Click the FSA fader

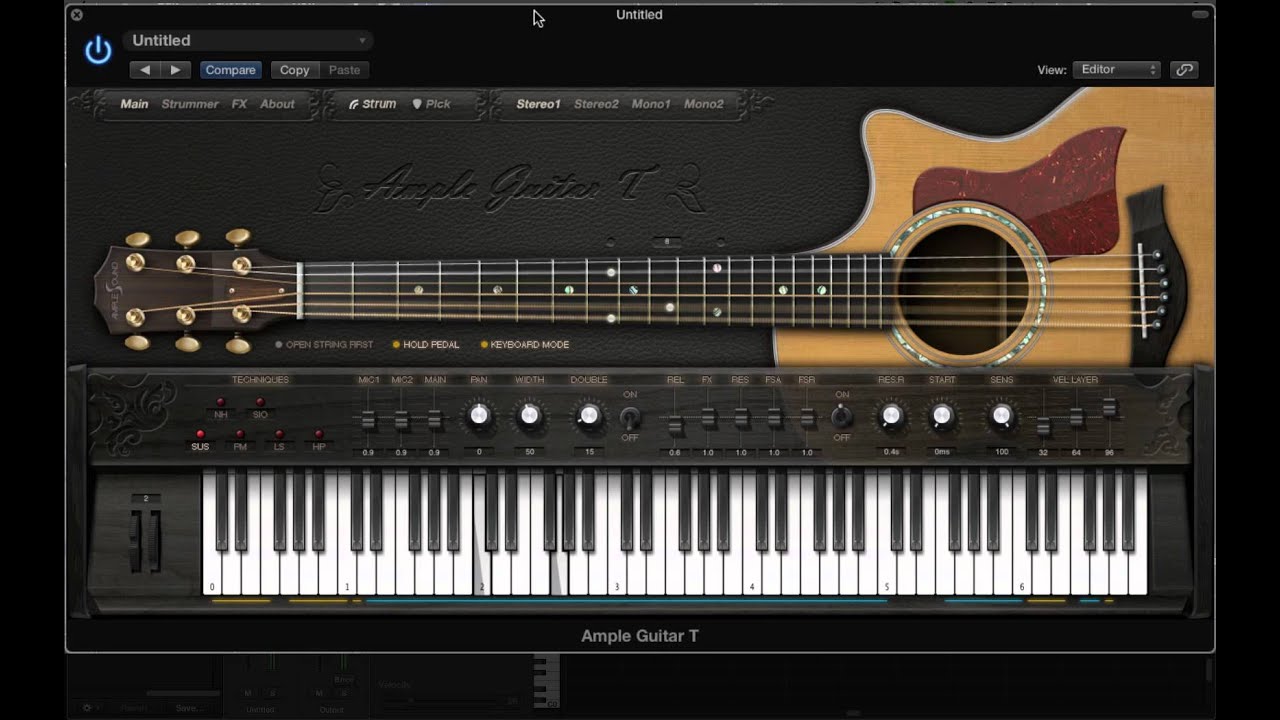pos(774,418)
